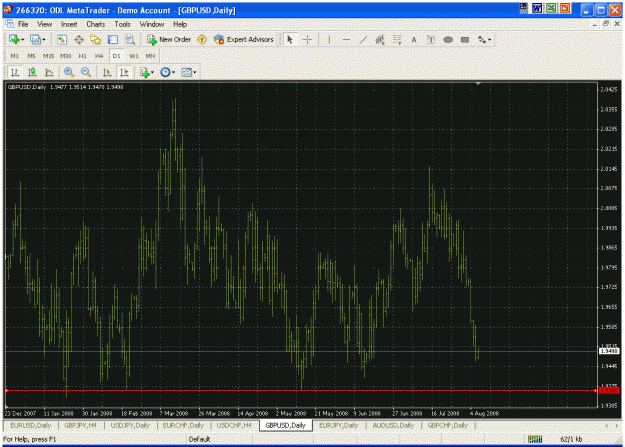The image size is (625, 447).
Task: Click the Excel icon in title bar
Action: click(x=551, y=8)
